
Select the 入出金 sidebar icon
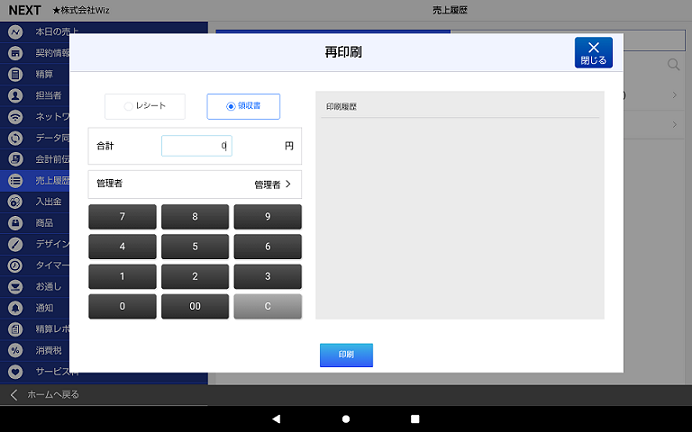point(15,201)
